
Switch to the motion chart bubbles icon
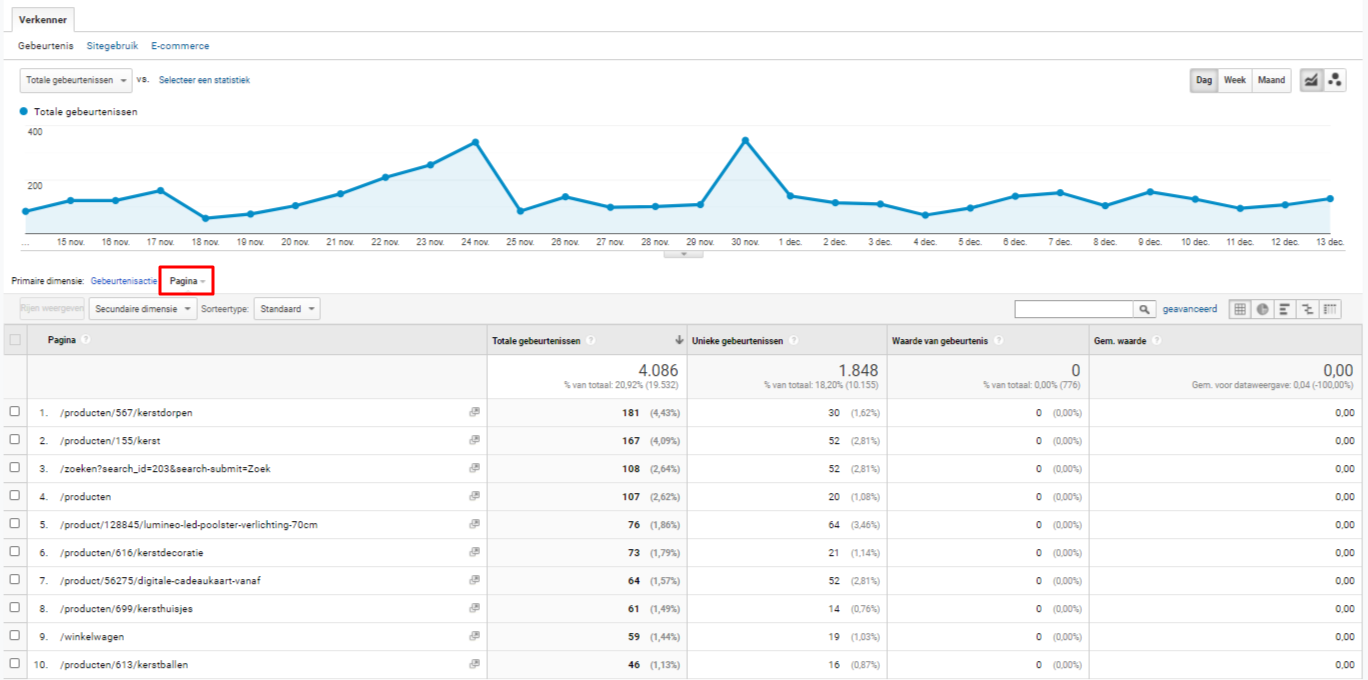point(1335,81)
